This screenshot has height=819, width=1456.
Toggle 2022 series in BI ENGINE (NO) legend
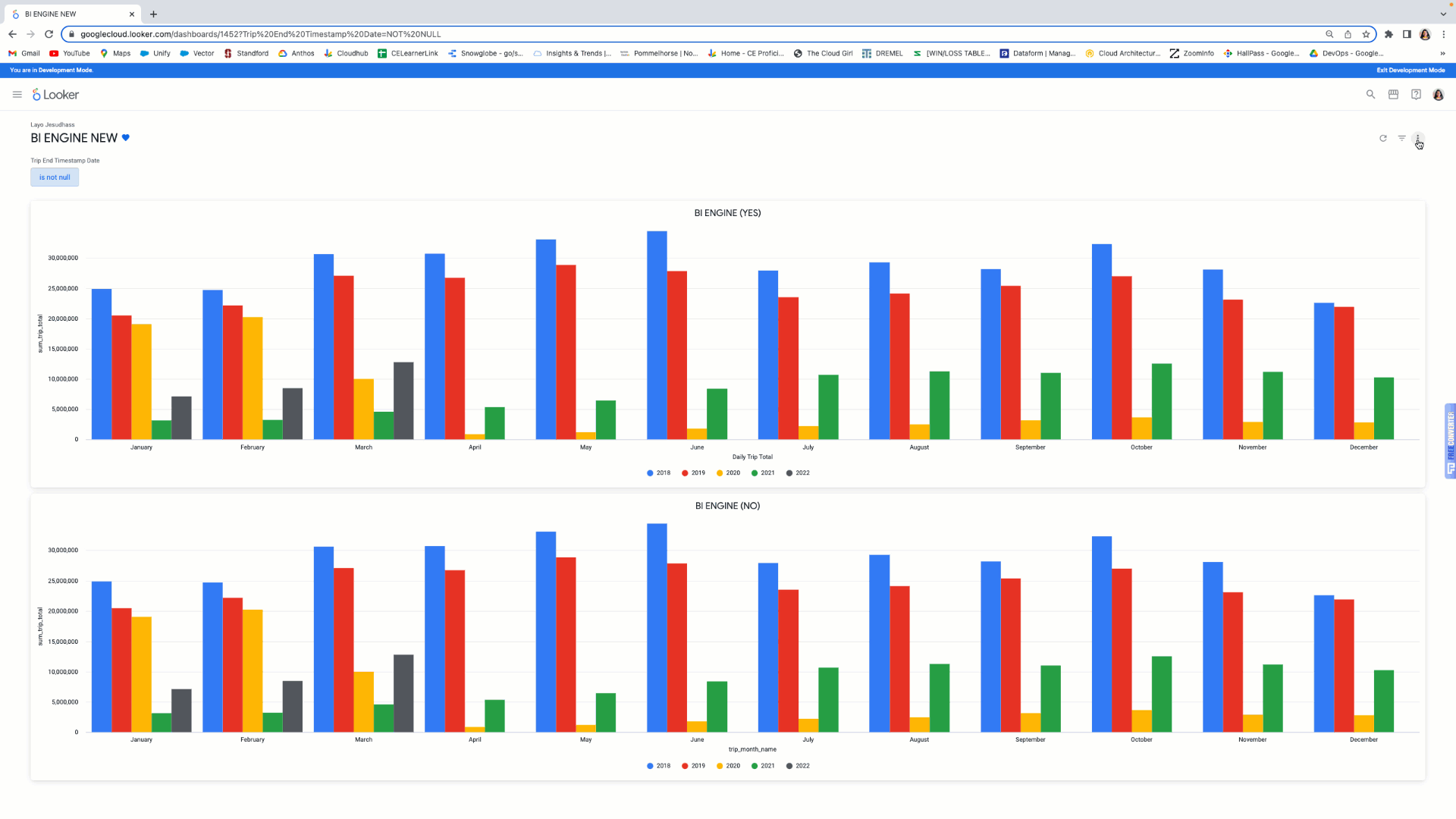(x=798, y=766)
